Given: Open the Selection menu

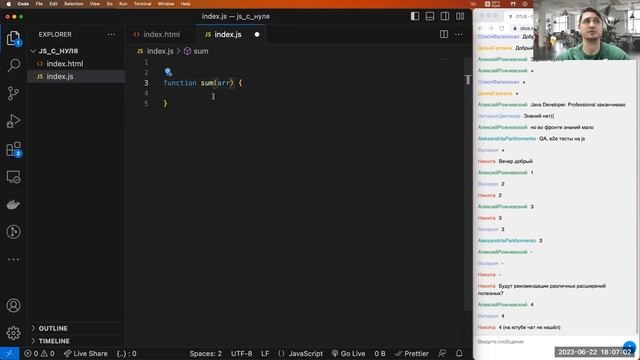Looking at the screenshot, I should [x=73, y=4].
